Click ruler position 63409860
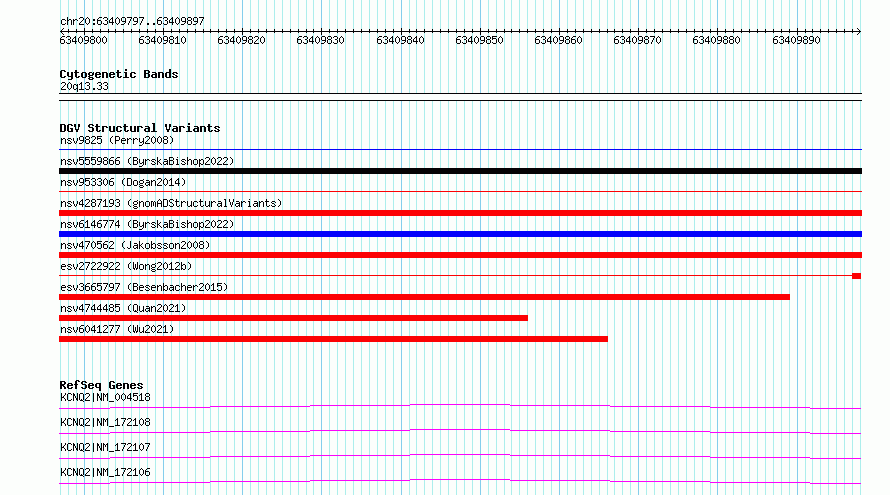890x495 pixels. [x=558, y=40]
